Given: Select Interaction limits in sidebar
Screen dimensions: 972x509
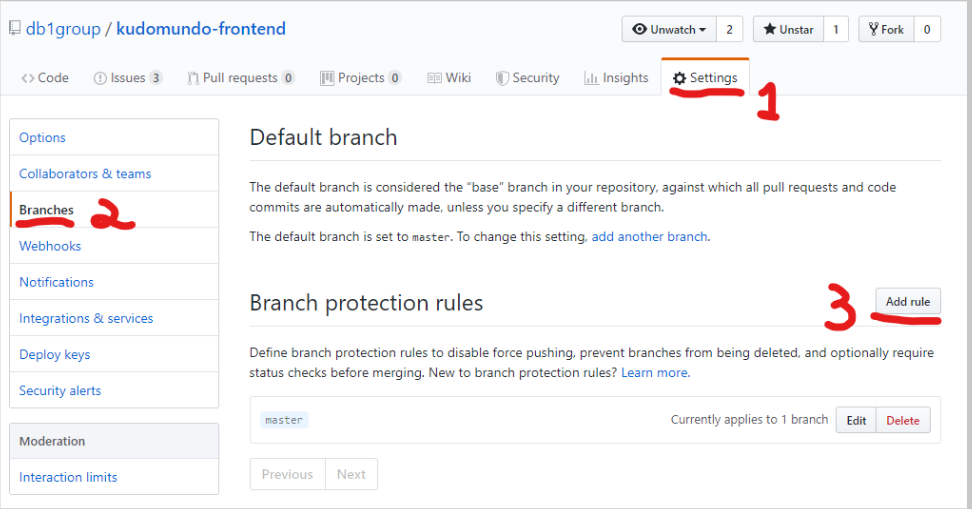Looking at the screenshot, I should coord(114,477).
